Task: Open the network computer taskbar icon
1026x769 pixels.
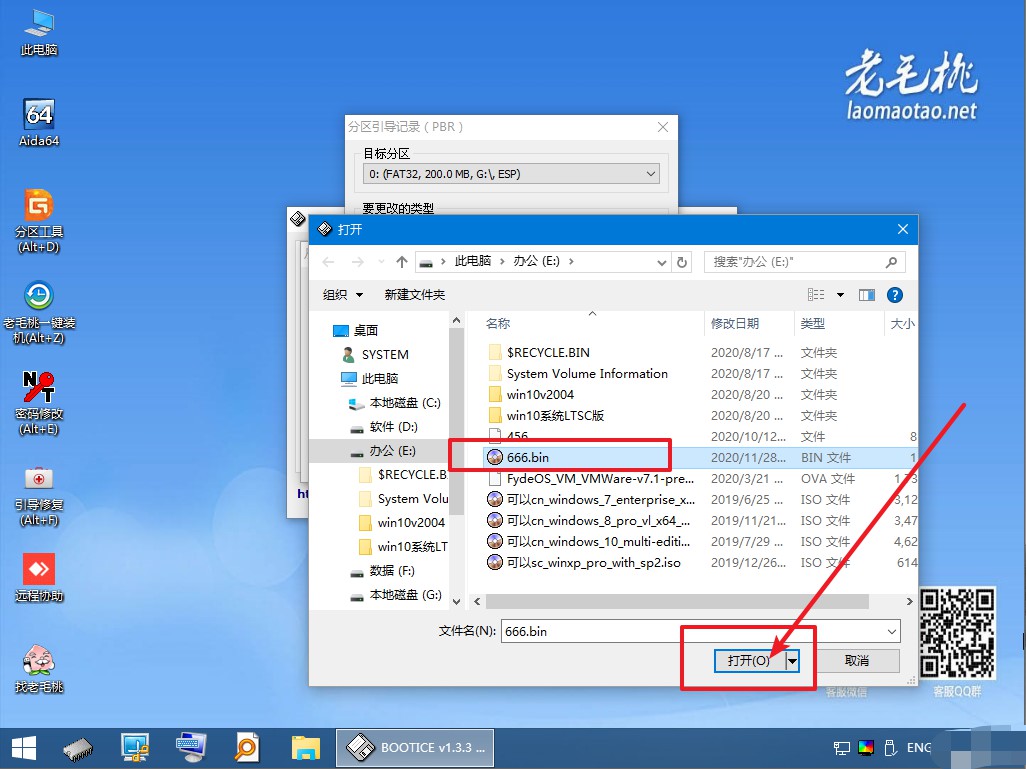Action: pos(135,748)
